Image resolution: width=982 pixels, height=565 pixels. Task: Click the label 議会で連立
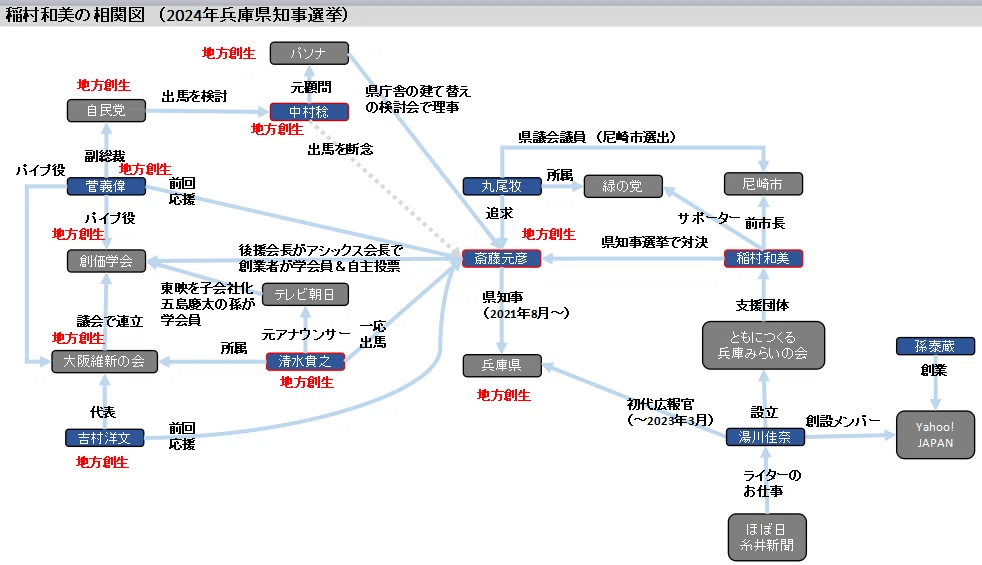click(x=110, y=321)
